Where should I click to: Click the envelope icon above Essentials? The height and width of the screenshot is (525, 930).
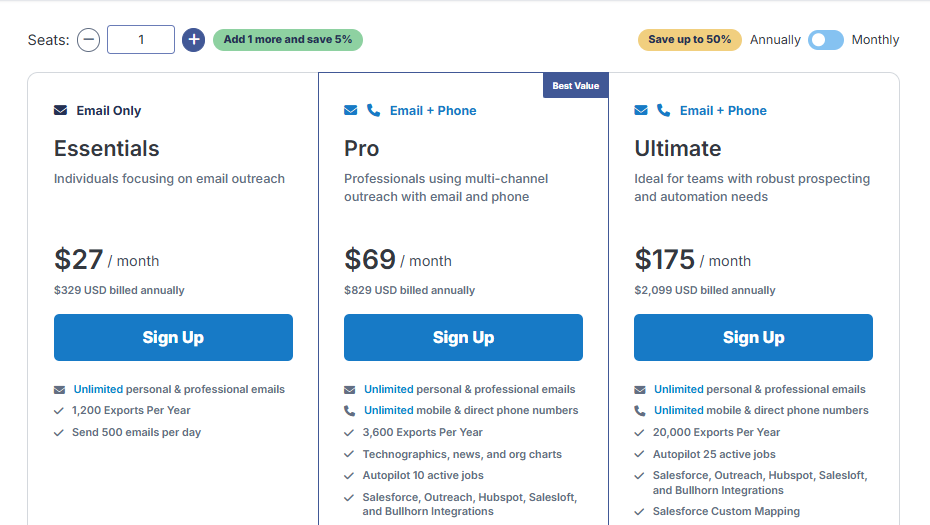point(61,110)
